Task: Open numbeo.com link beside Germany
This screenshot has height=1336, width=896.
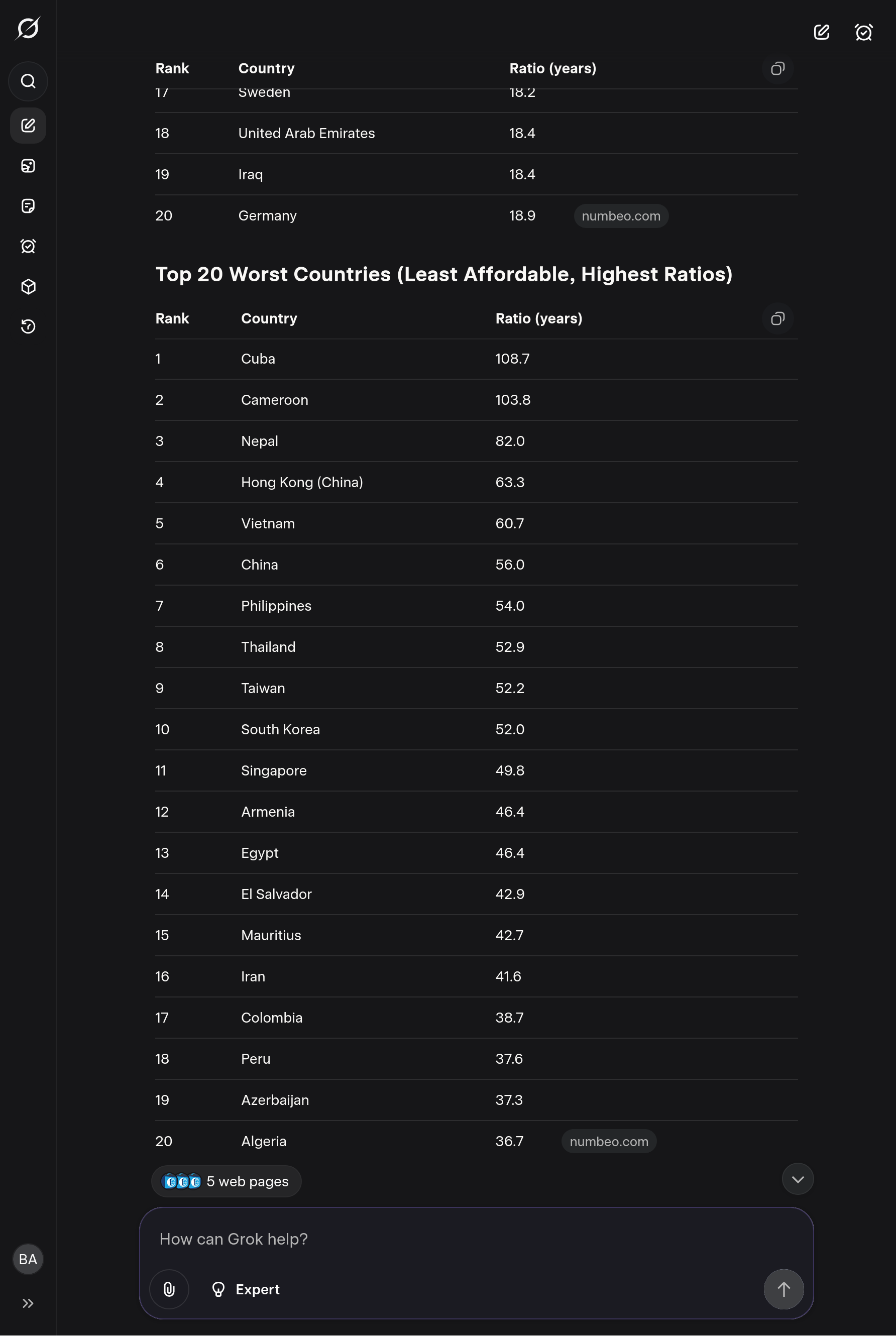Action: pyautogui.click(x=621, y=216)
